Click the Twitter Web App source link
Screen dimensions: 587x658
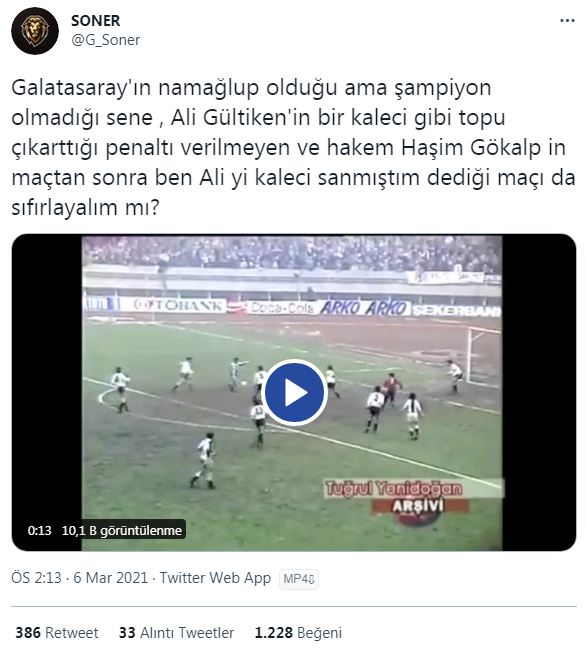pos(215,578)
